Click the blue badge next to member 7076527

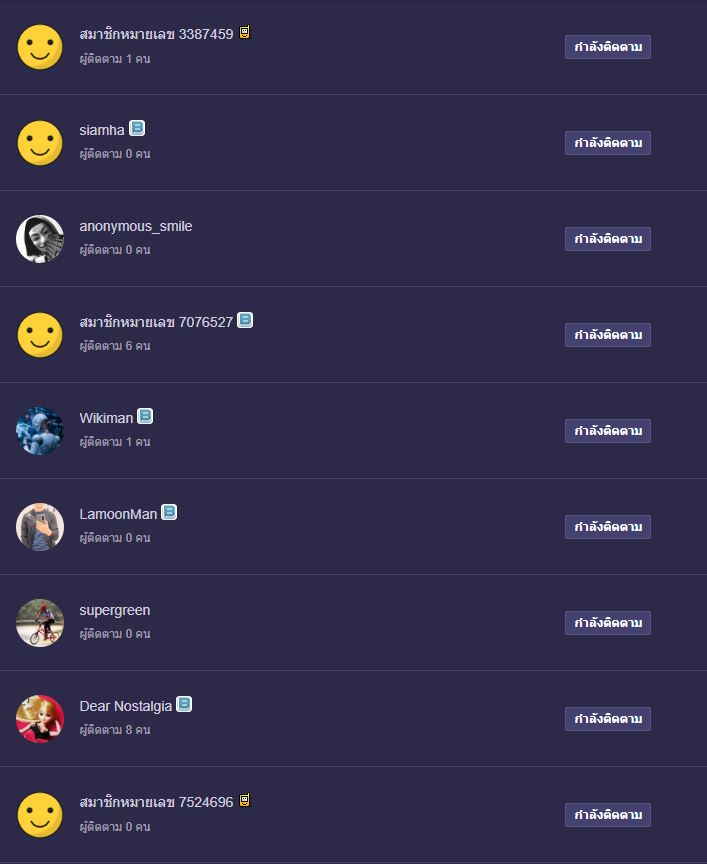[245, 320]
